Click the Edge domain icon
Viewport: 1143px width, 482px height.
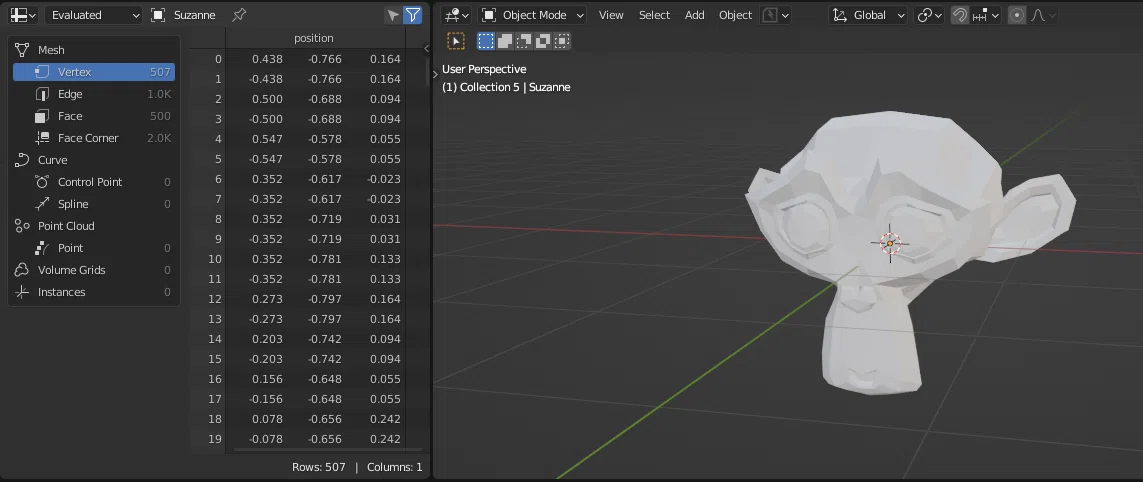point(43,94)
